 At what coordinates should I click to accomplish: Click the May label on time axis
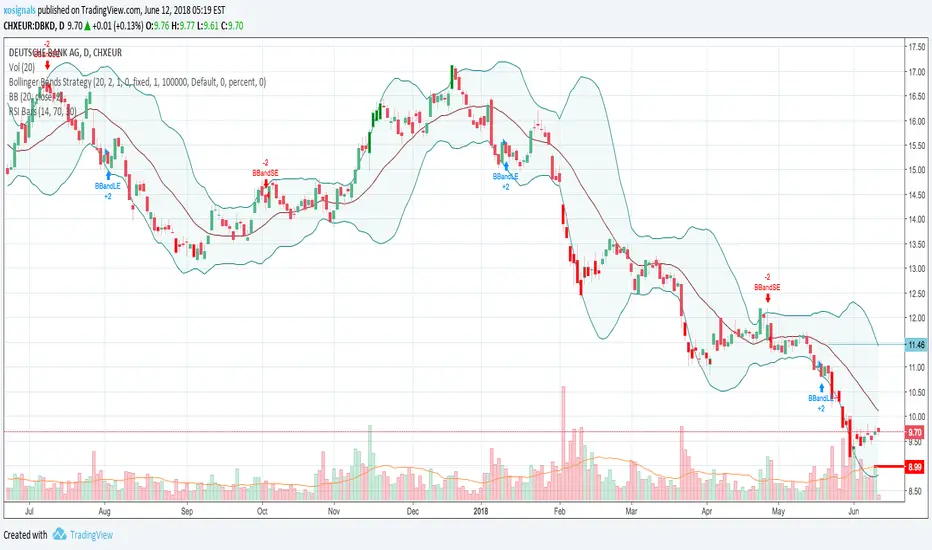pyautogui.click(x=778, y=511)
